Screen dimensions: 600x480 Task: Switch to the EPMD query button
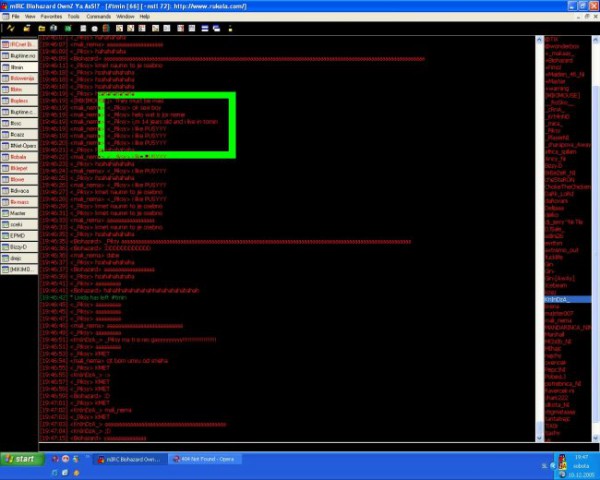click(x=19, y=236)
